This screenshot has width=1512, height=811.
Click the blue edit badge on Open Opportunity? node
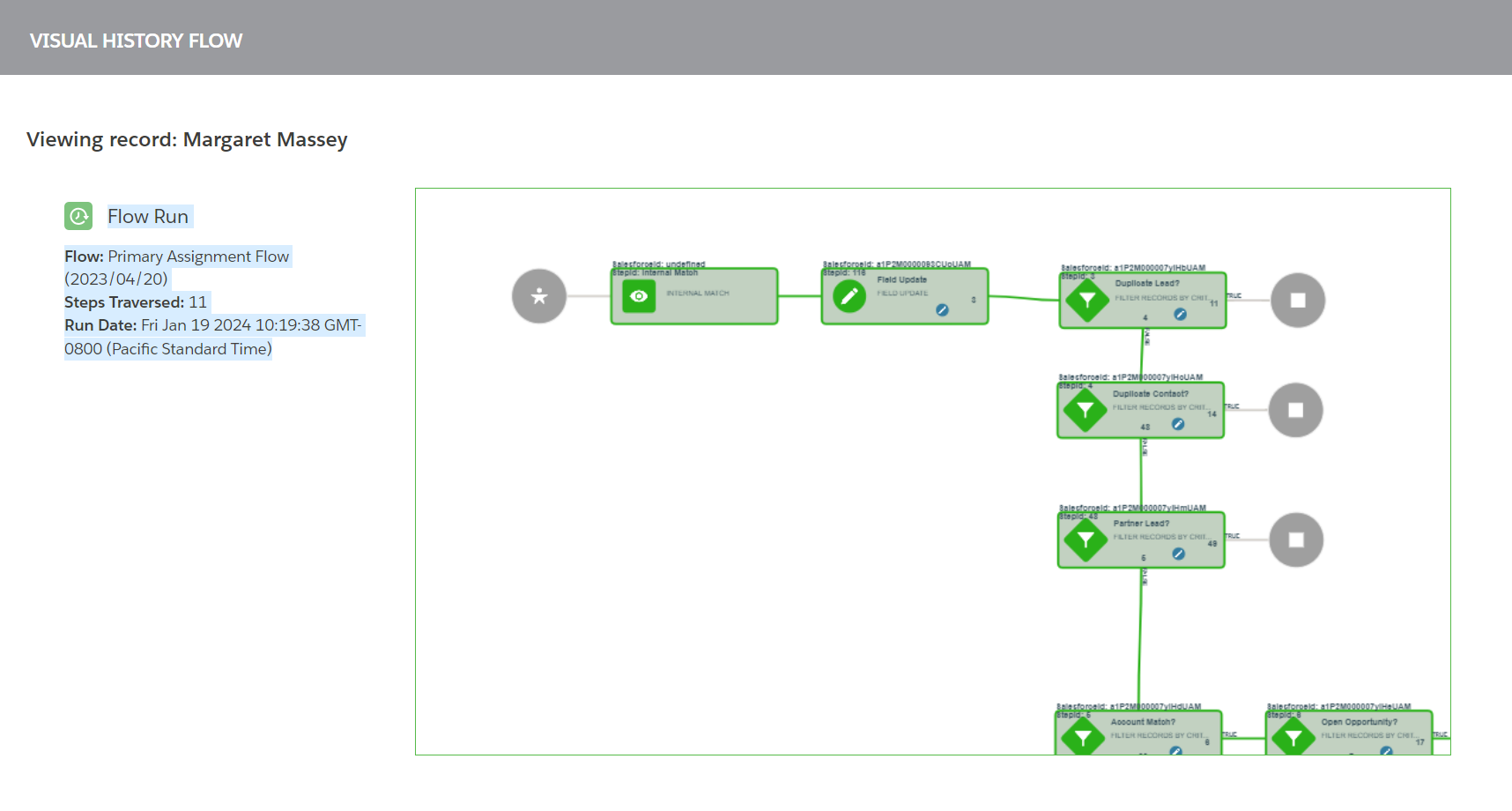click(1385, 751)
